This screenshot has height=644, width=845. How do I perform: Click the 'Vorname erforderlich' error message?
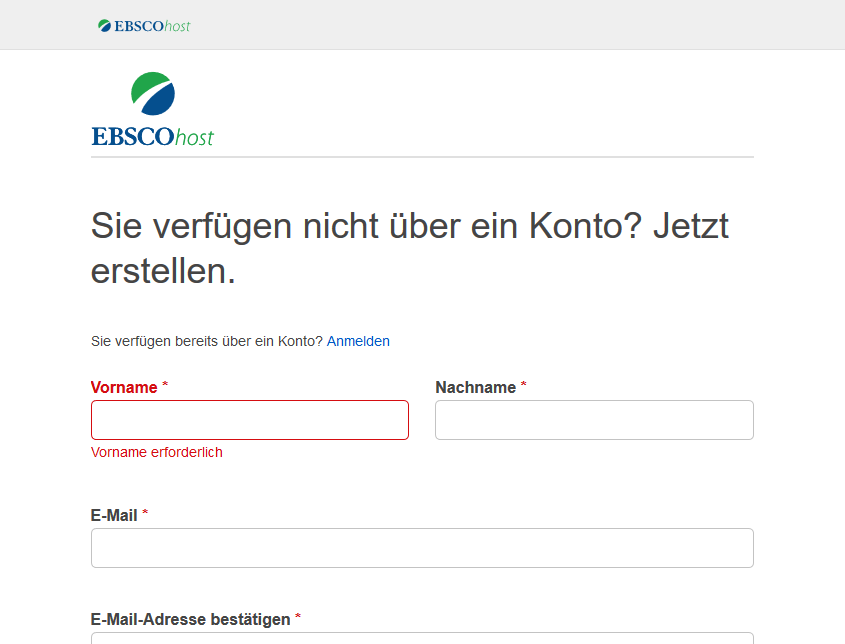[157, 452]
